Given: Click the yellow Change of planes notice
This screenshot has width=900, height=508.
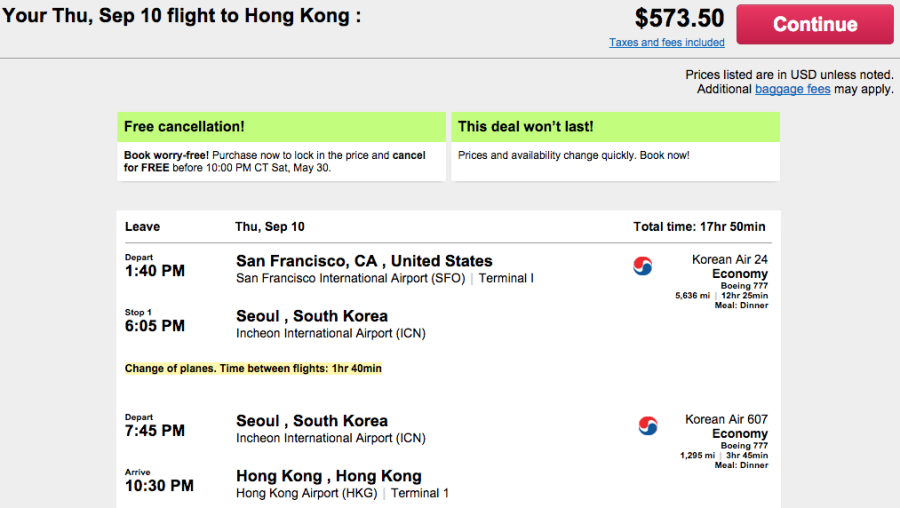Looking at the screenshot, I should (x=253, y=369).
